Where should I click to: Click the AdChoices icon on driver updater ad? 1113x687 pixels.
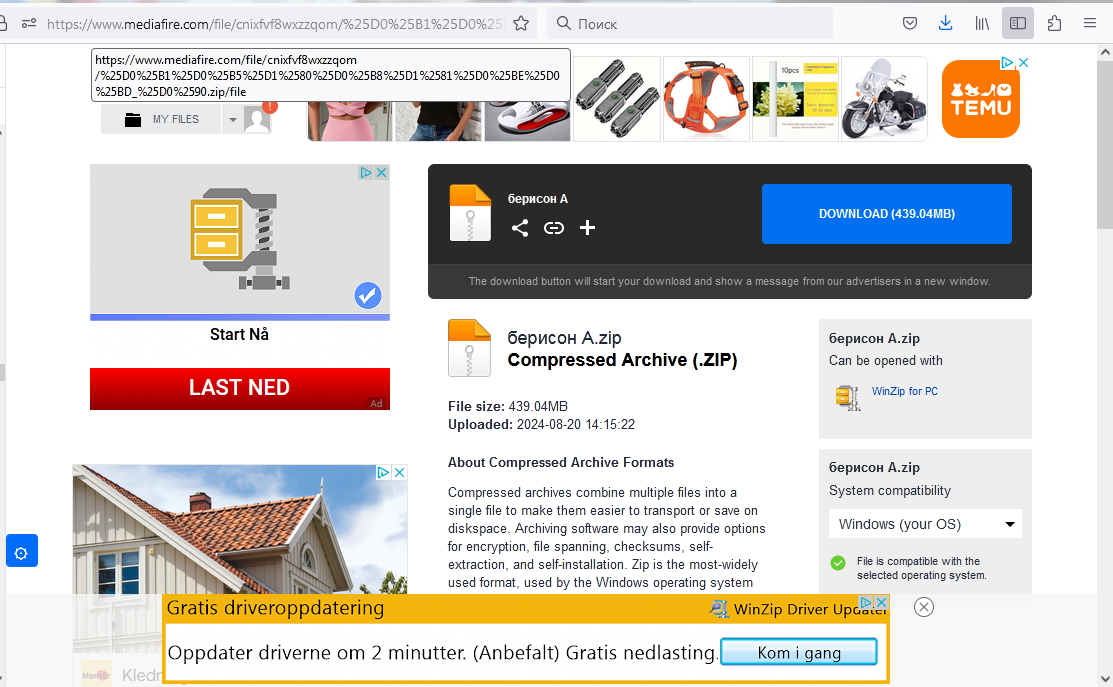[x=866, y=602]
